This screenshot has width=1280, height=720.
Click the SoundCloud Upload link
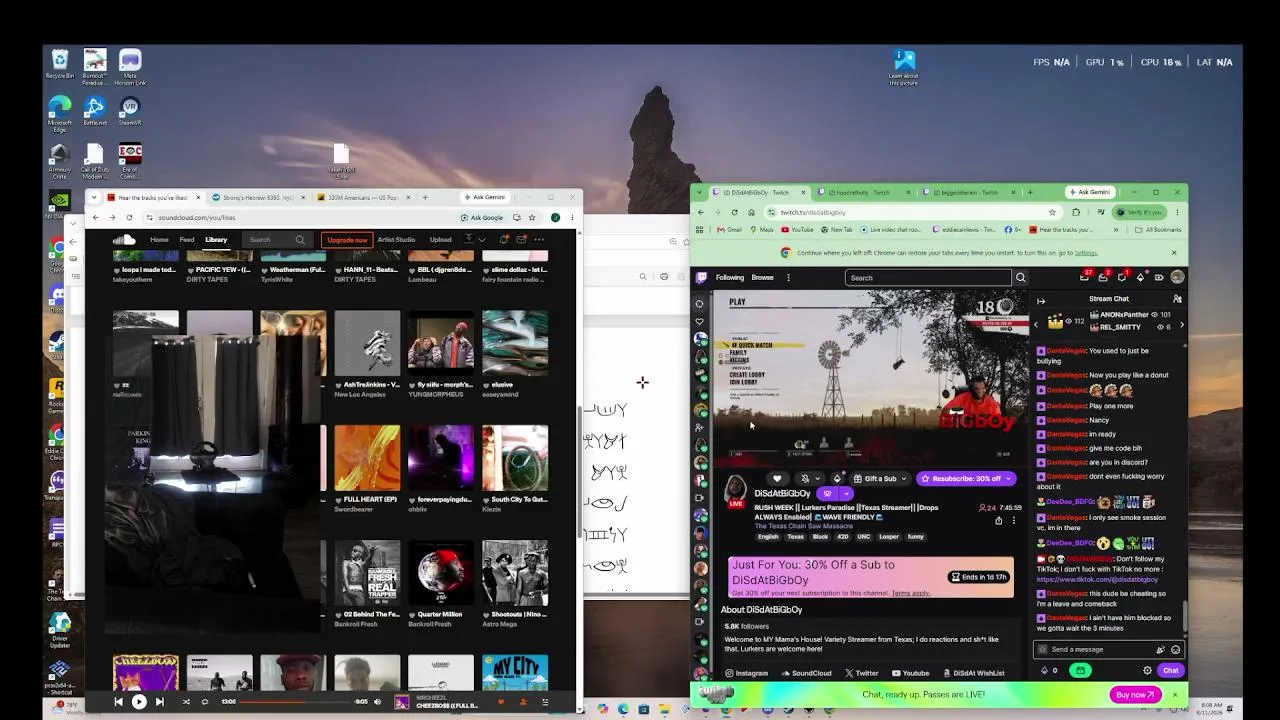tap(441, 240)
